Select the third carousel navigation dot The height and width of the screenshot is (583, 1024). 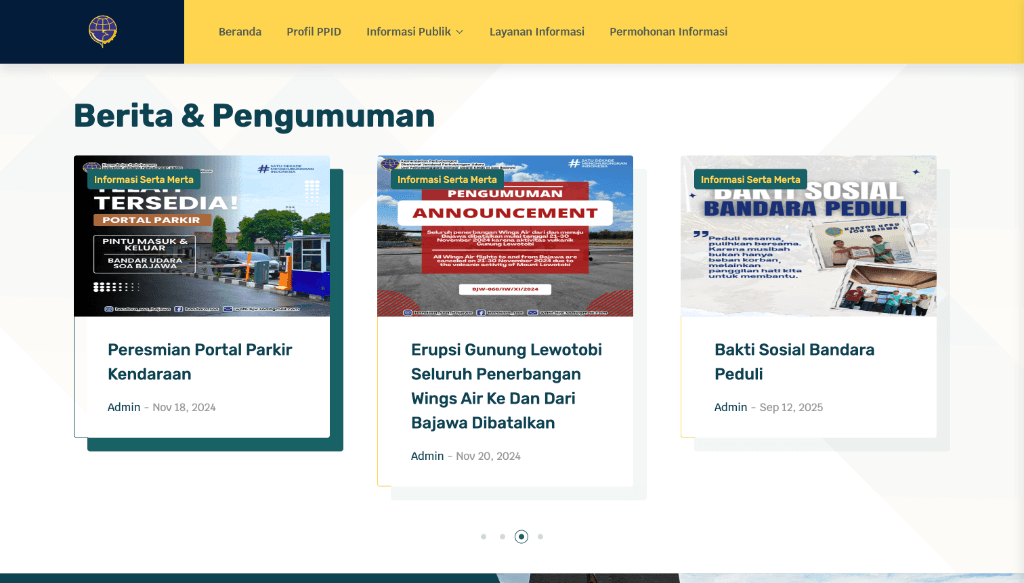pyautogui.click(x=521, y=536)
